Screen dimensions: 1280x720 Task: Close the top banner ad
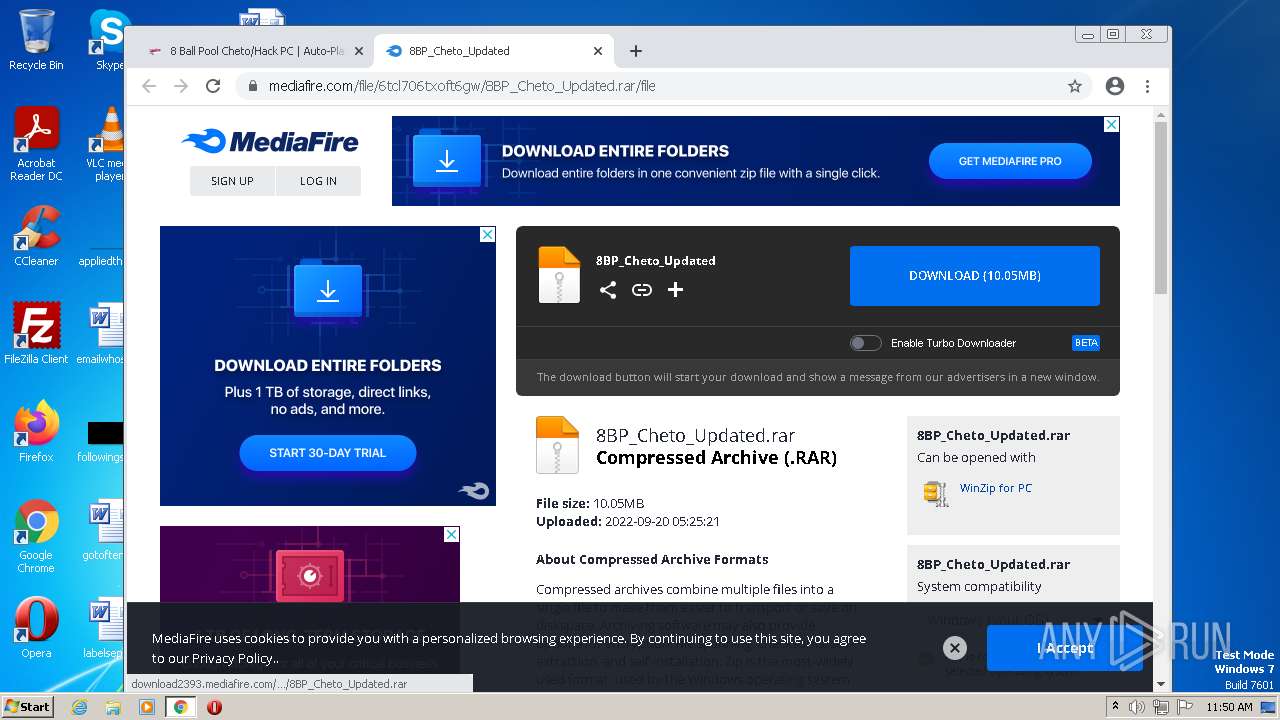[1111, 124]
